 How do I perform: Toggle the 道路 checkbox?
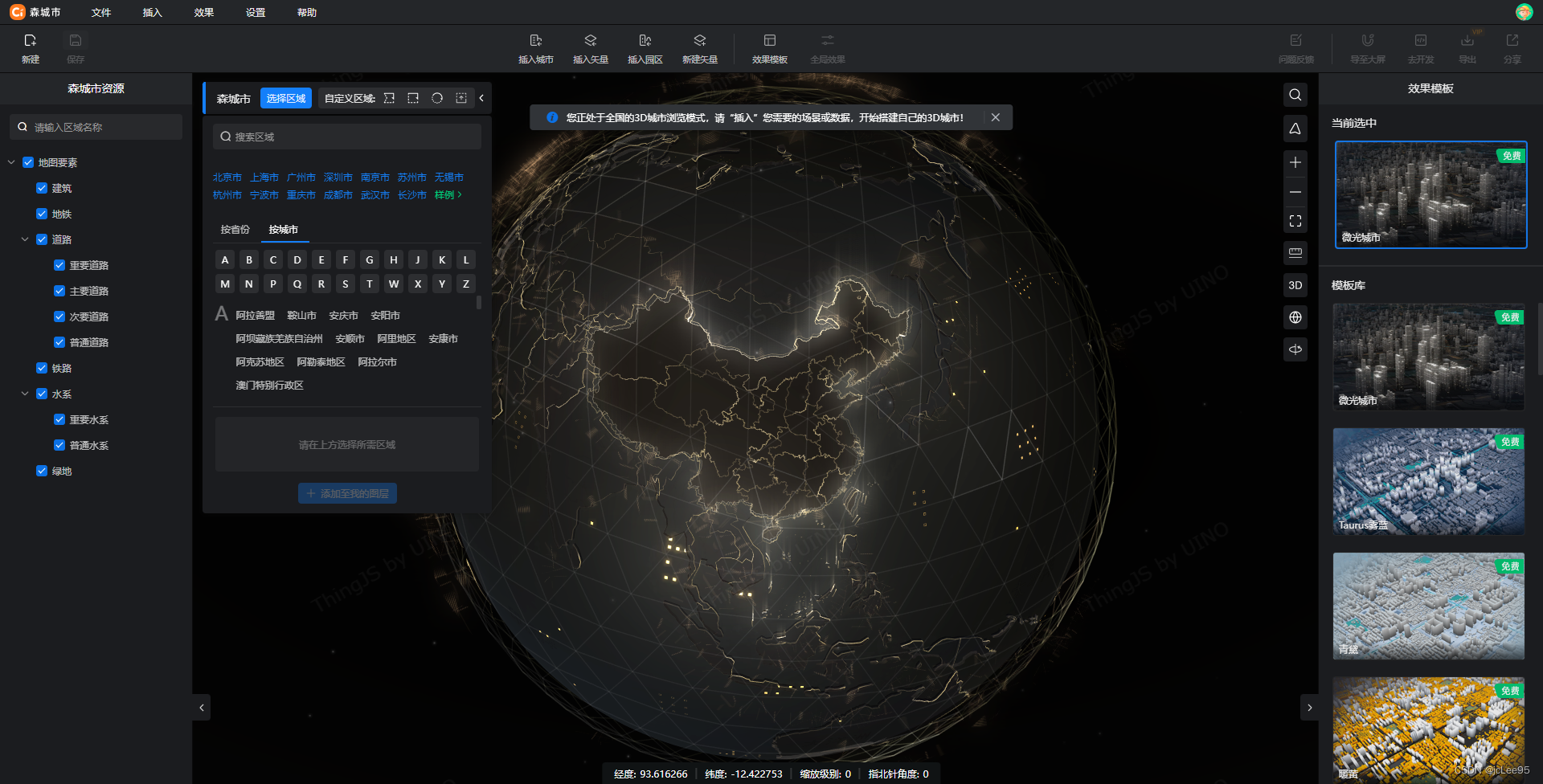click(42, 239)
